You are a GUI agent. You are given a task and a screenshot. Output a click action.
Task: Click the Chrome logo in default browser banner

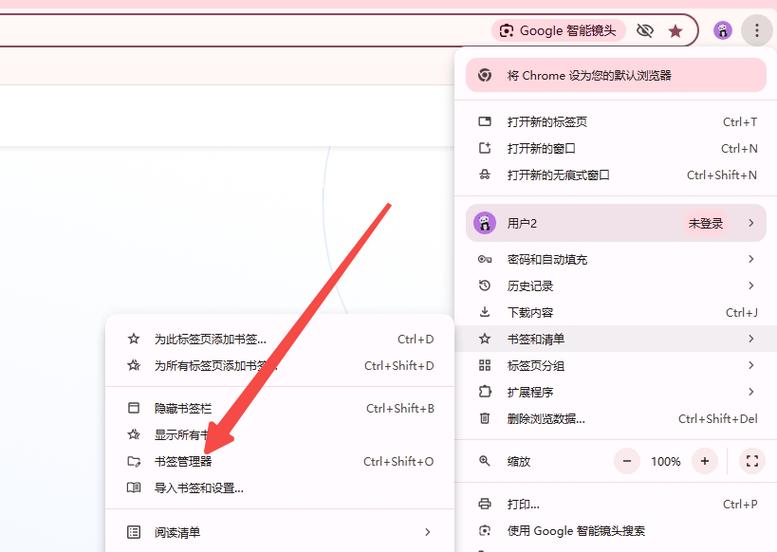485,75
